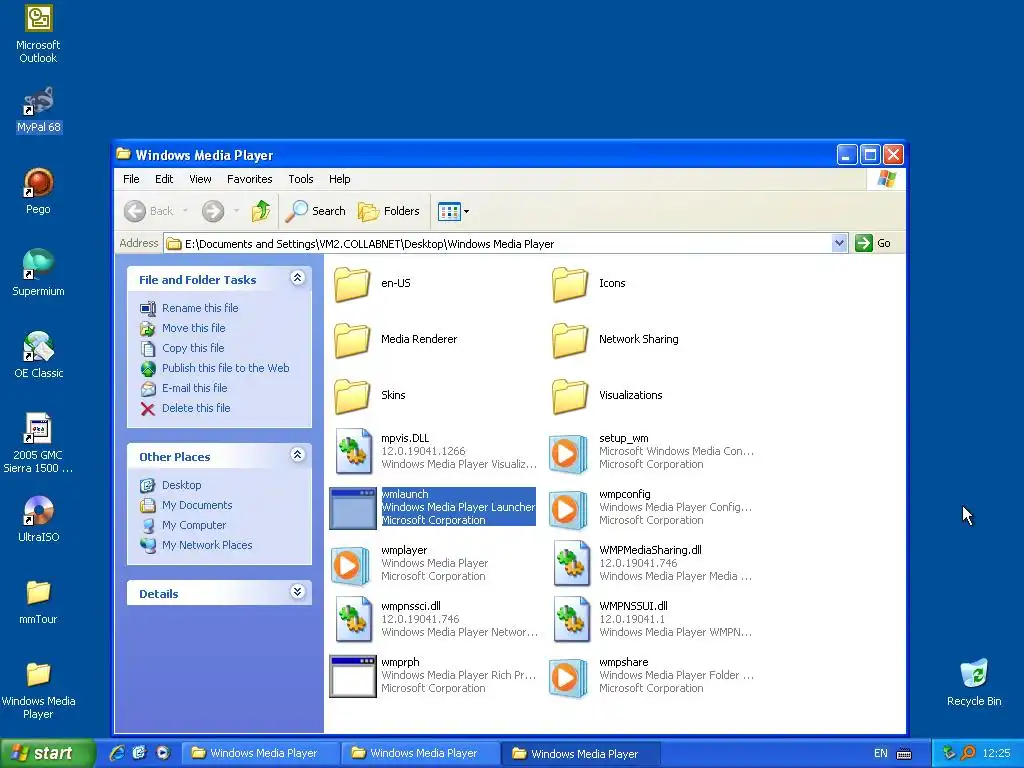The height and width of the screenshot is (768, 1024).
Task: Expand the Details panel
Action: (297, 592)
